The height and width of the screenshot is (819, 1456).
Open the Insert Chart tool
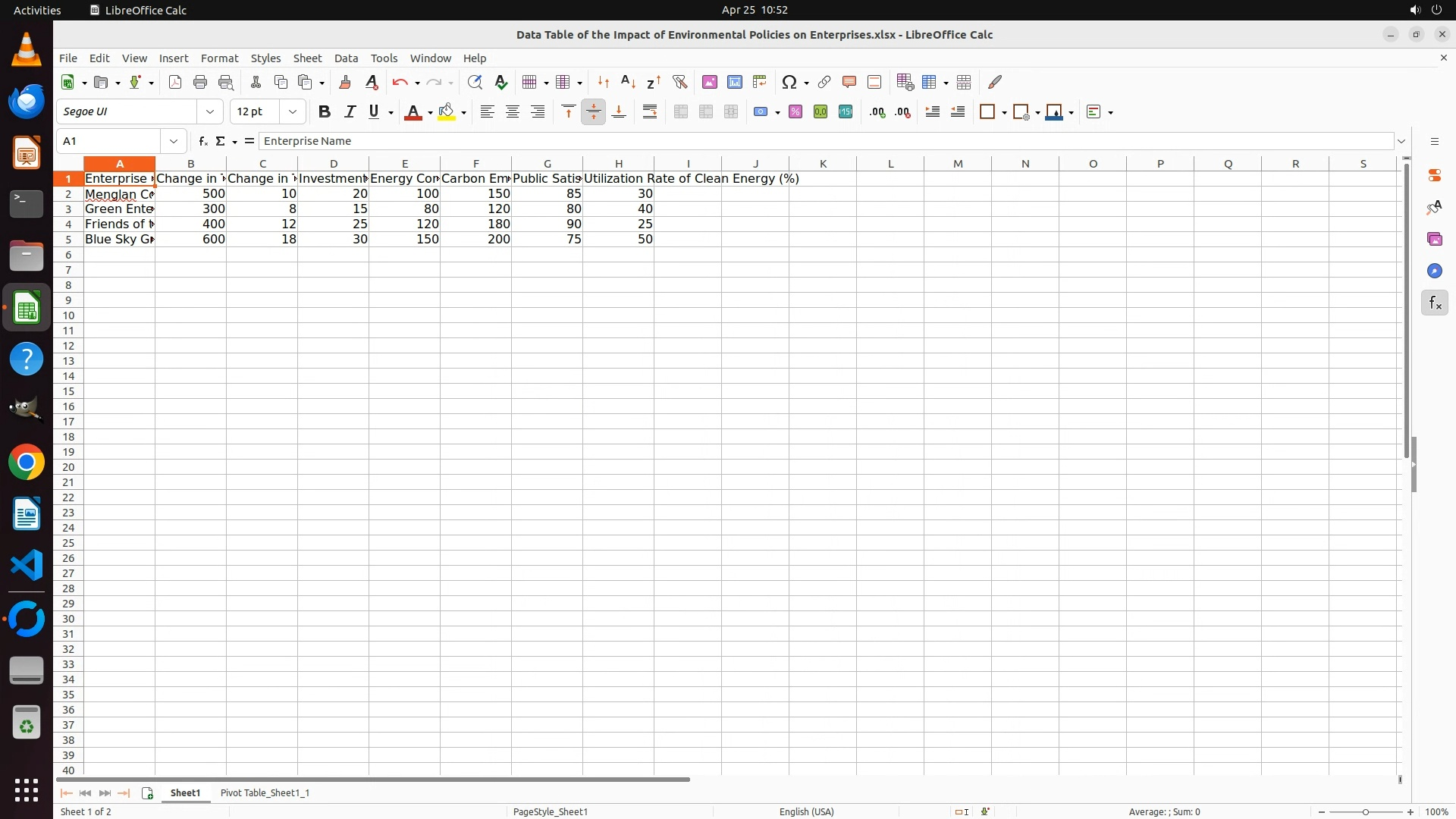point(734,82)
